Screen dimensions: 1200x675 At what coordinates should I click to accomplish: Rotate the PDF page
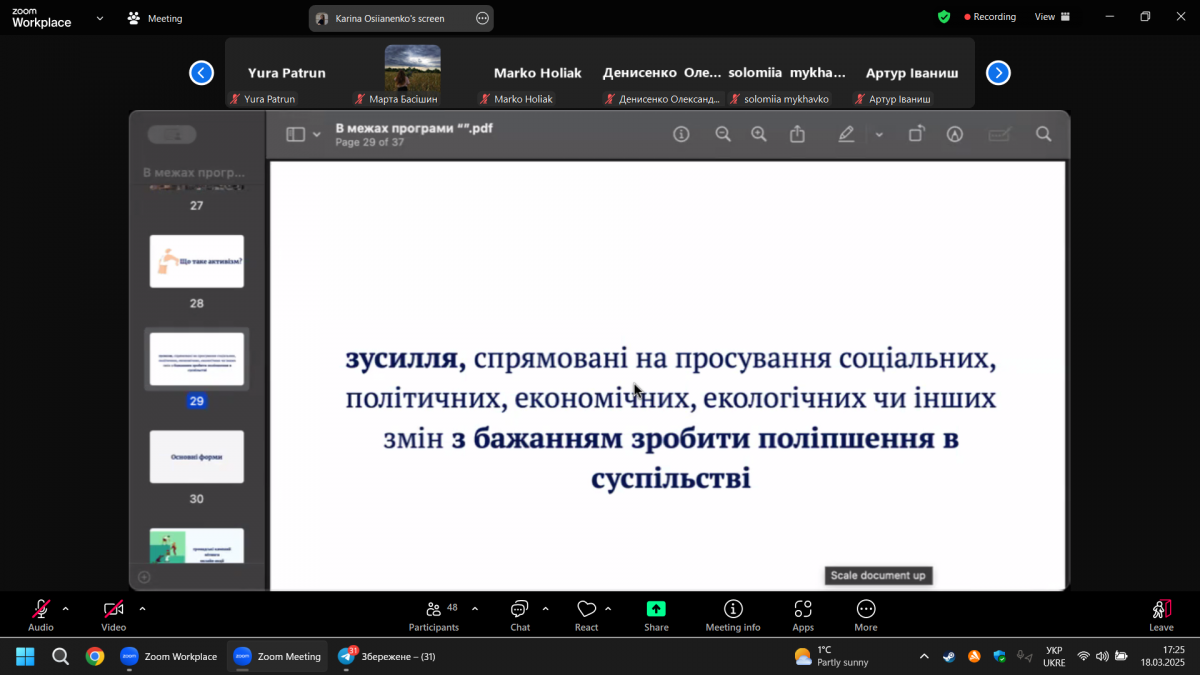(916, 133)
